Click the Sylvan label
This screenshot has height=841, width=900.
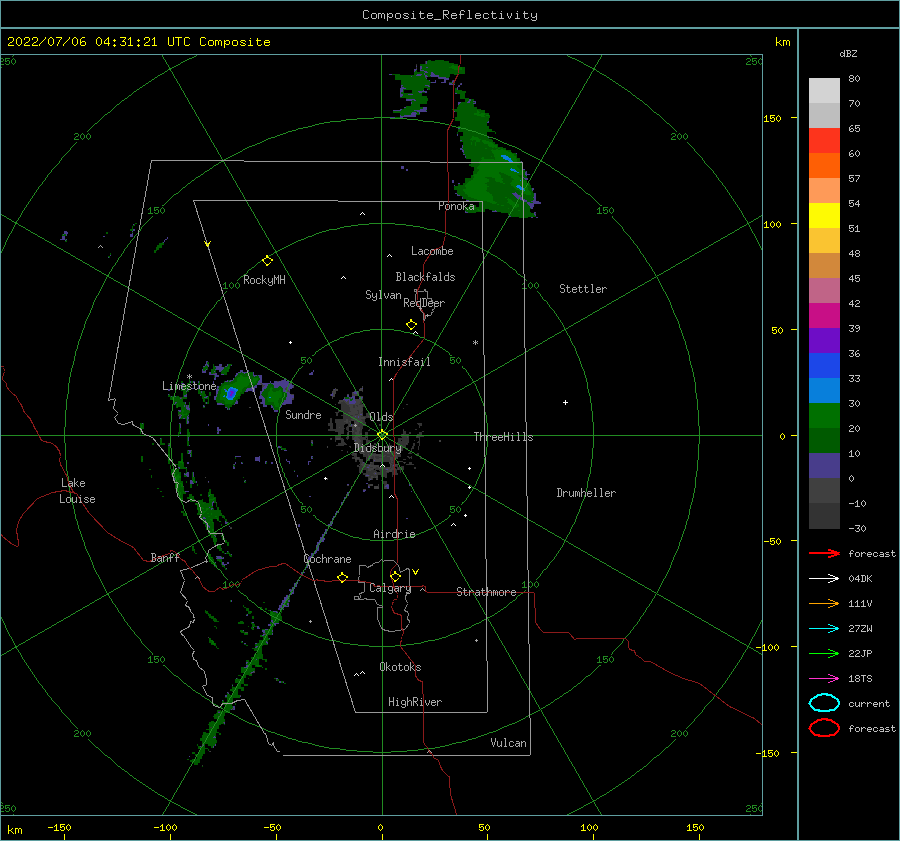point(383,295)
